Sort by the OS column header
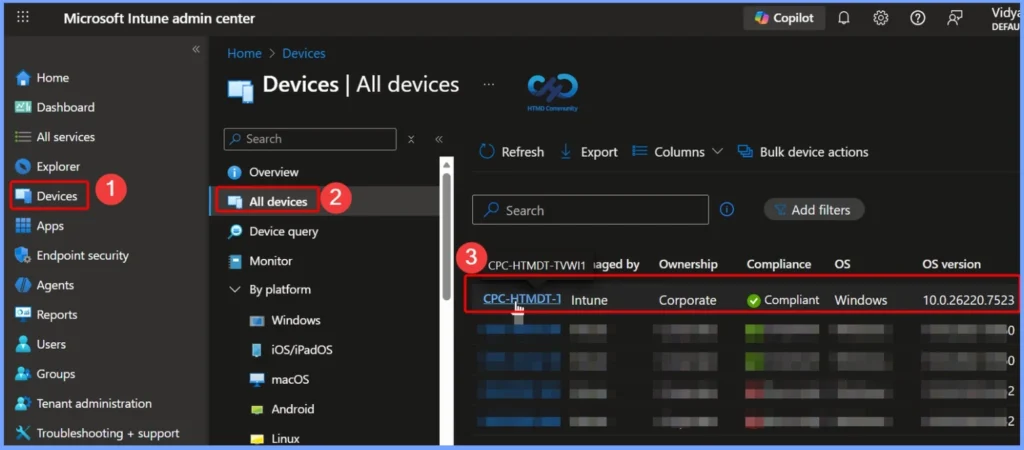The height and width of the screenshot is (450, 1024). pos(841,265)
